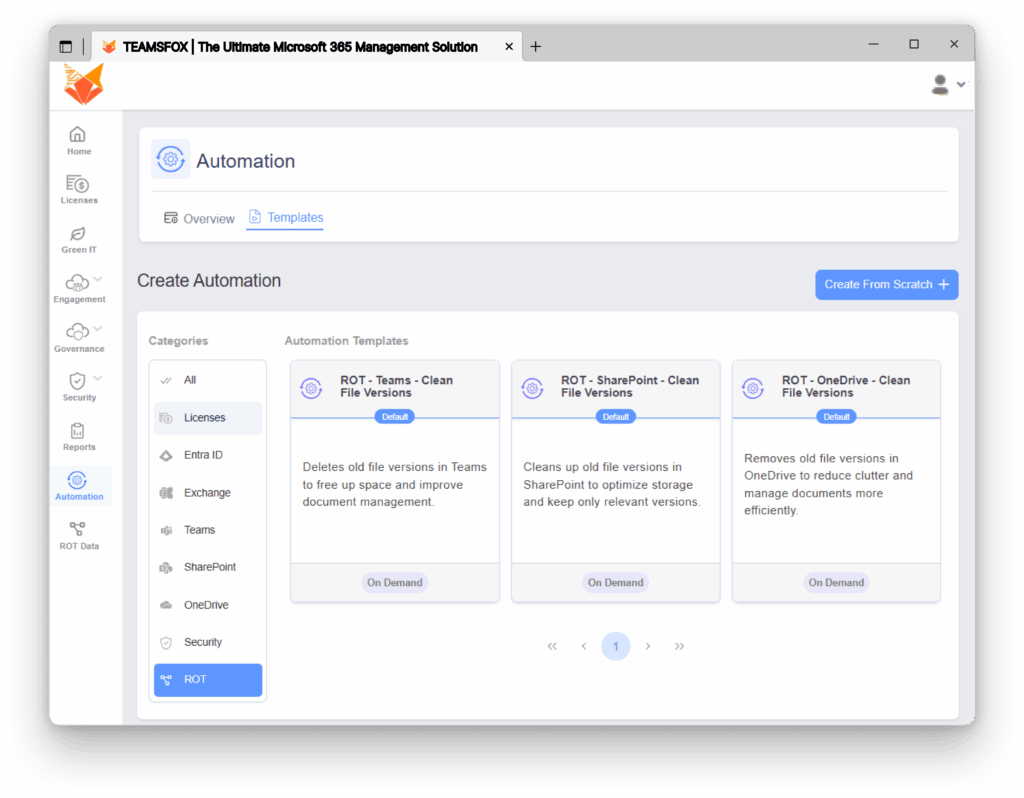
Task: Click Default badge on SharePoint template
Action: [615, 417]
